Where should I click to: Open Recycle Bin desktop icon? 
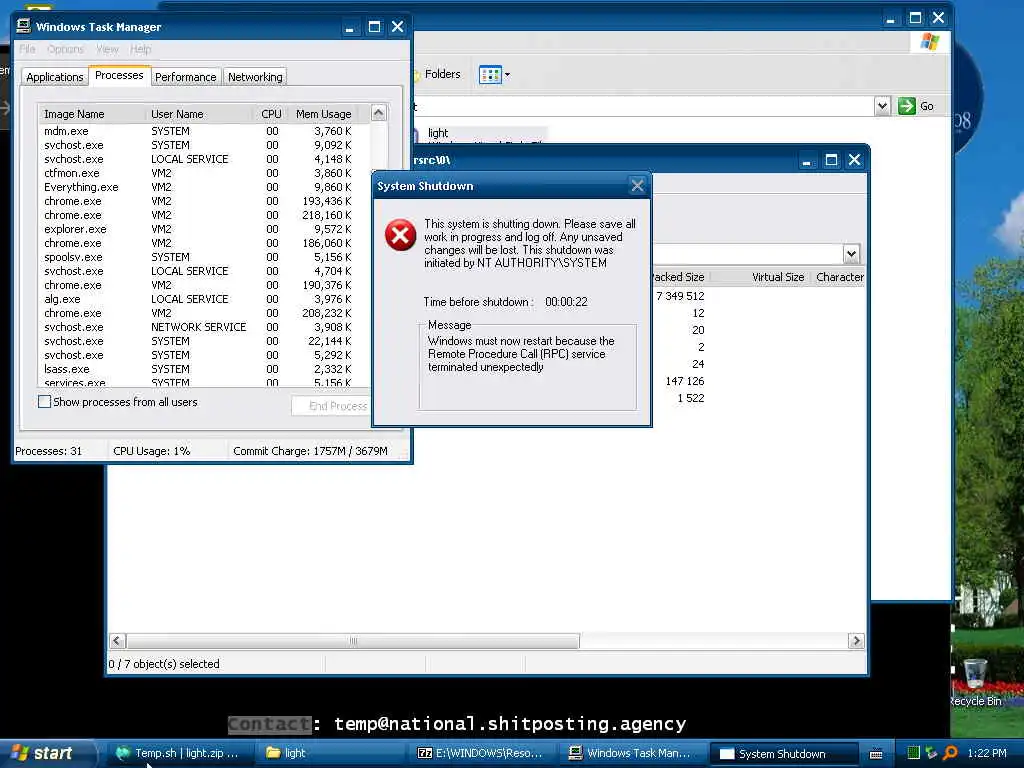(x=974, y=682)
